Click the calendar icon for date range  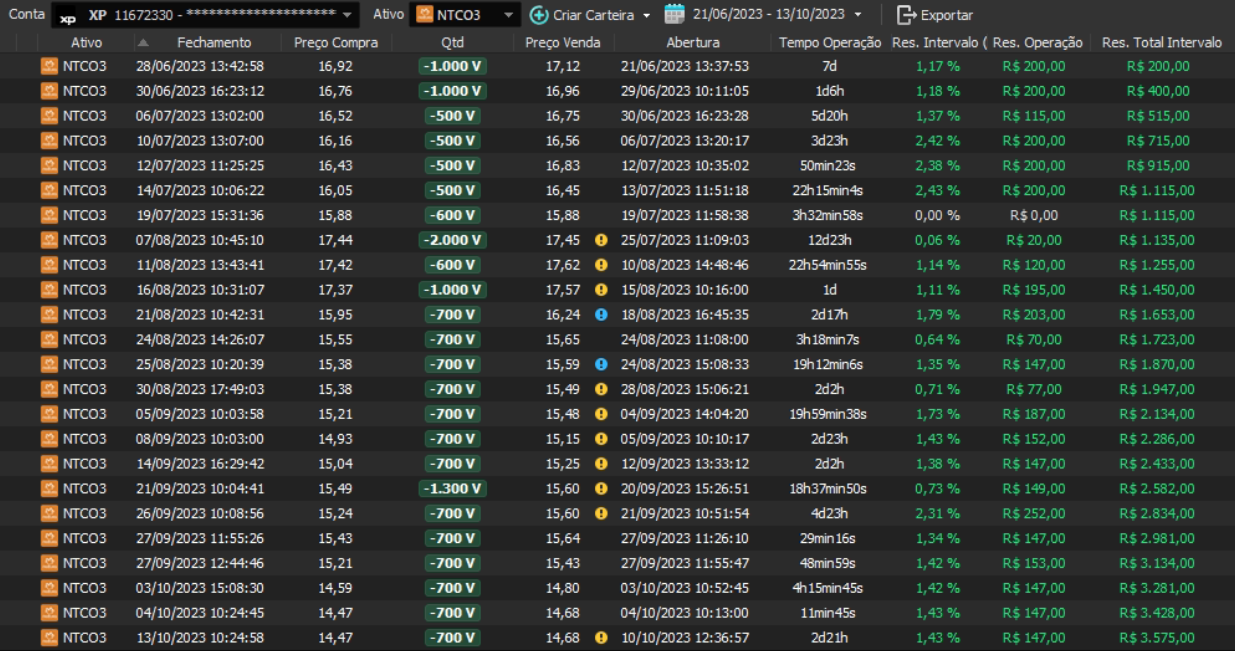click(x=674, y=15)
